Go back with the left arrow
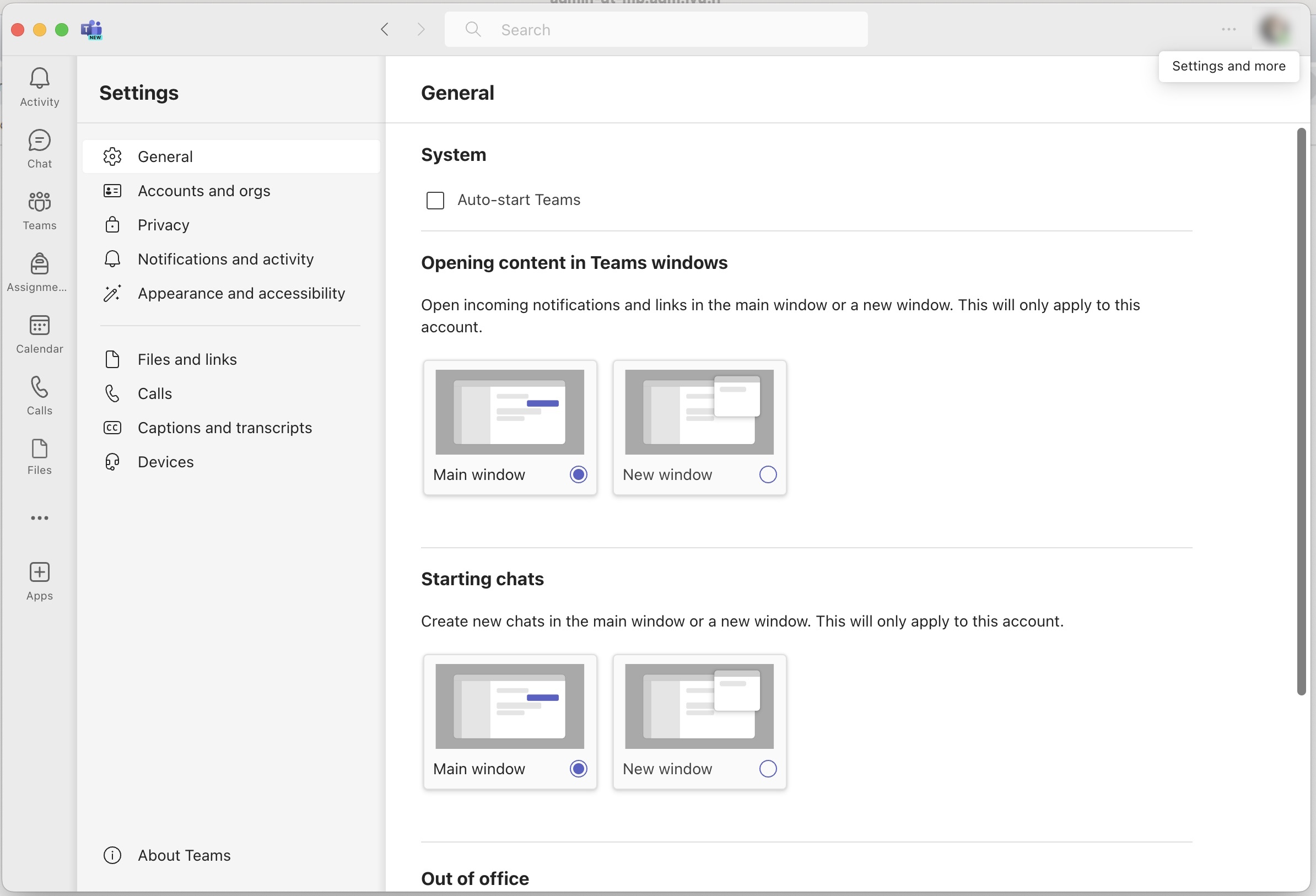The height and width of the screenshot is (896, 1316). coord(385,29)
